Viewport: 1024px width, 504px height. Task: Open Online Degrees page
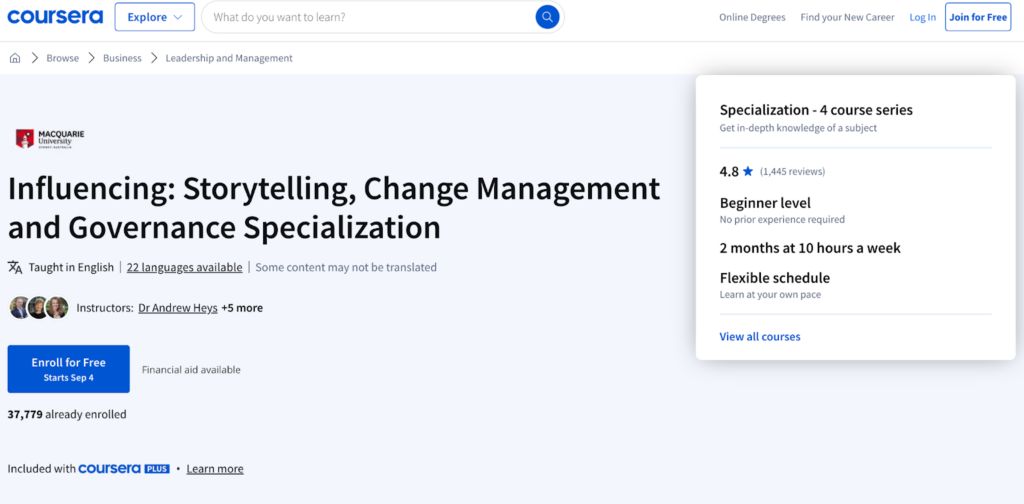pos(752,18)
